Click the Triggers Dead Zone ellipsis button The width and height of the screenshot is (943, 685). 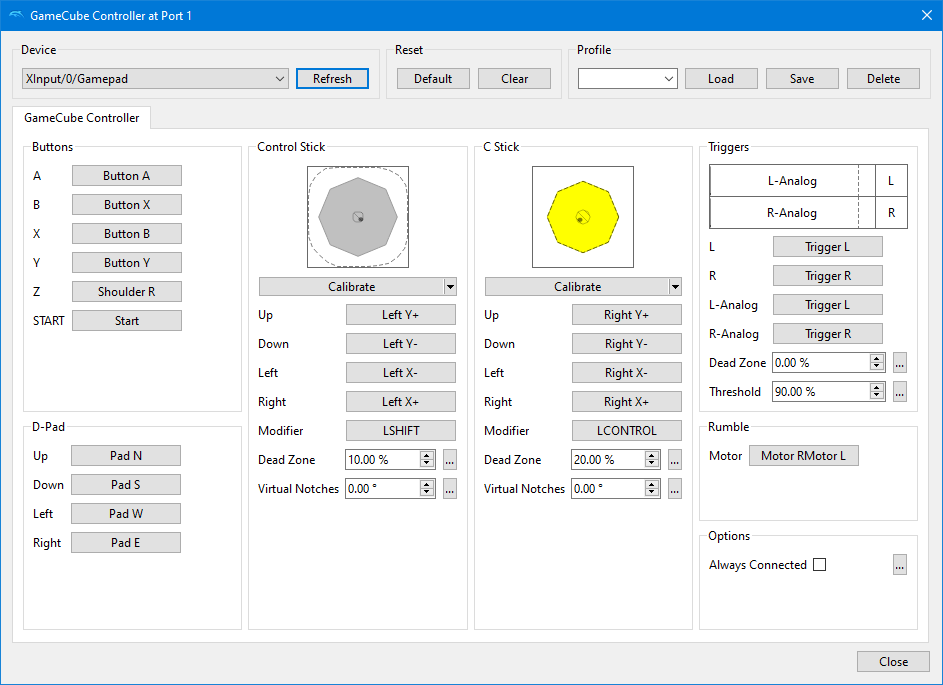point(900,363)
